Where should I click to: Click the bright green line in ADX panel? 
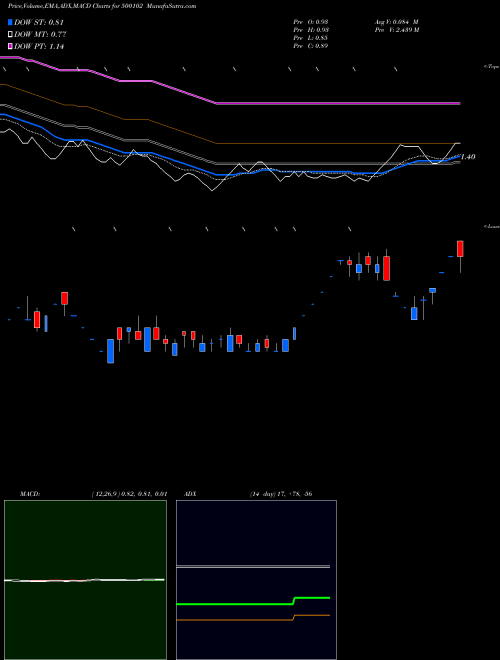point(253,601)
